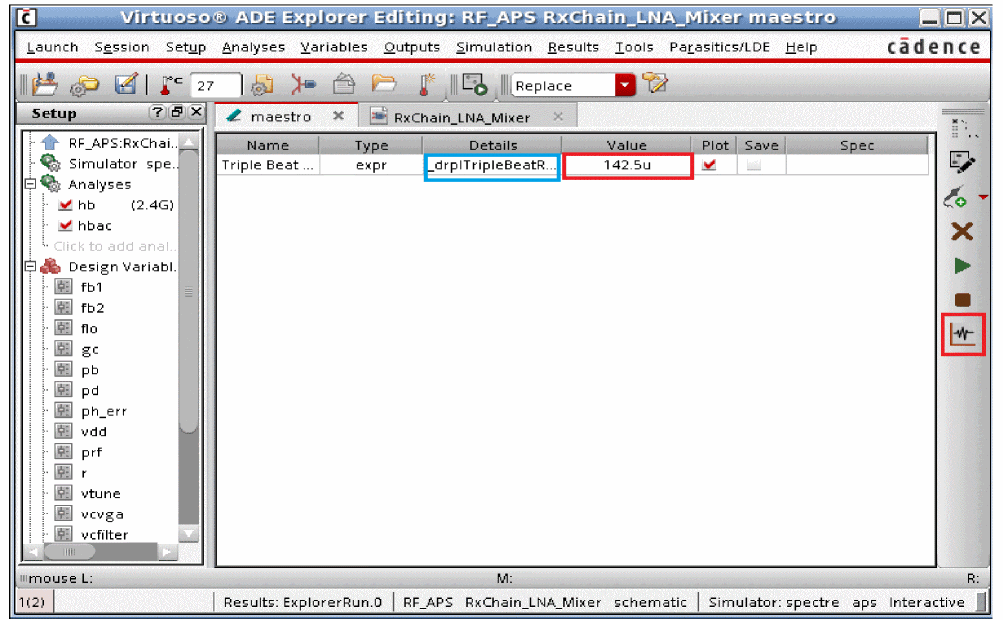Click the plot waveform icon
1003x620 pixels.
(x=963, y=335)
